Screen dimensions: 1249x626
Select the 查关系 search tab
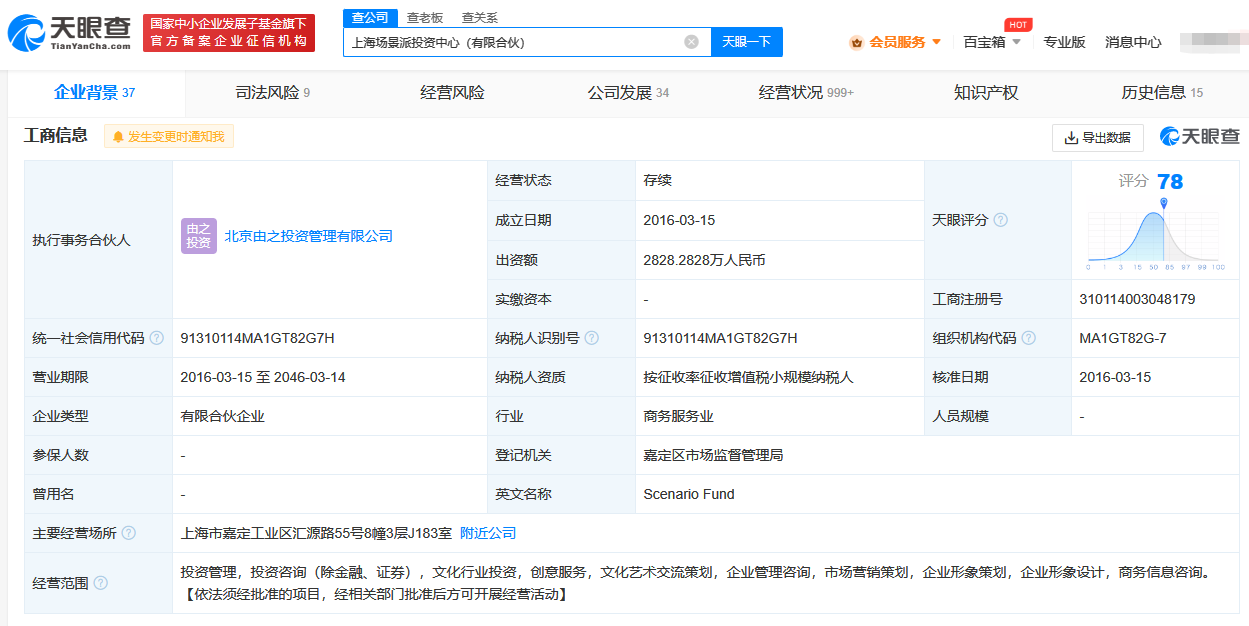480,18
